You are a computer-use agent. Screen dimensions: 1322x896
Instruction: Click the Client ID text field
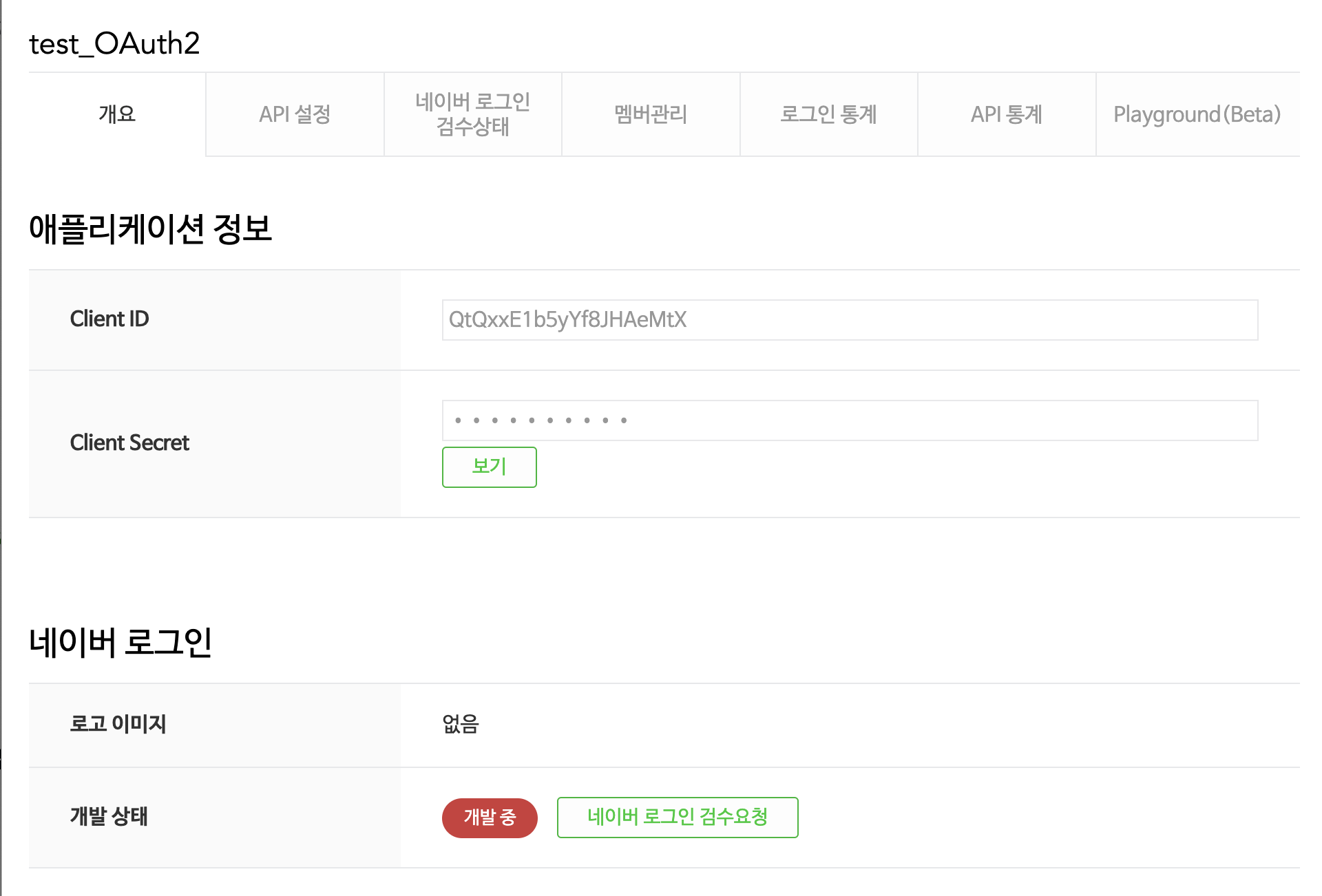(849, 320)
